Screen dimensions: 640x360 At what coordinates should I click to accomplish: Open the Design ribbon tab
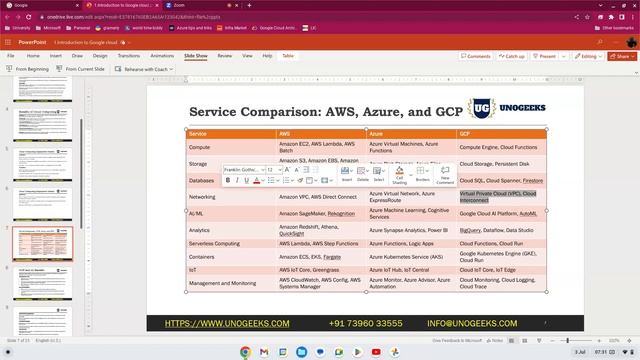click(100, 56)
